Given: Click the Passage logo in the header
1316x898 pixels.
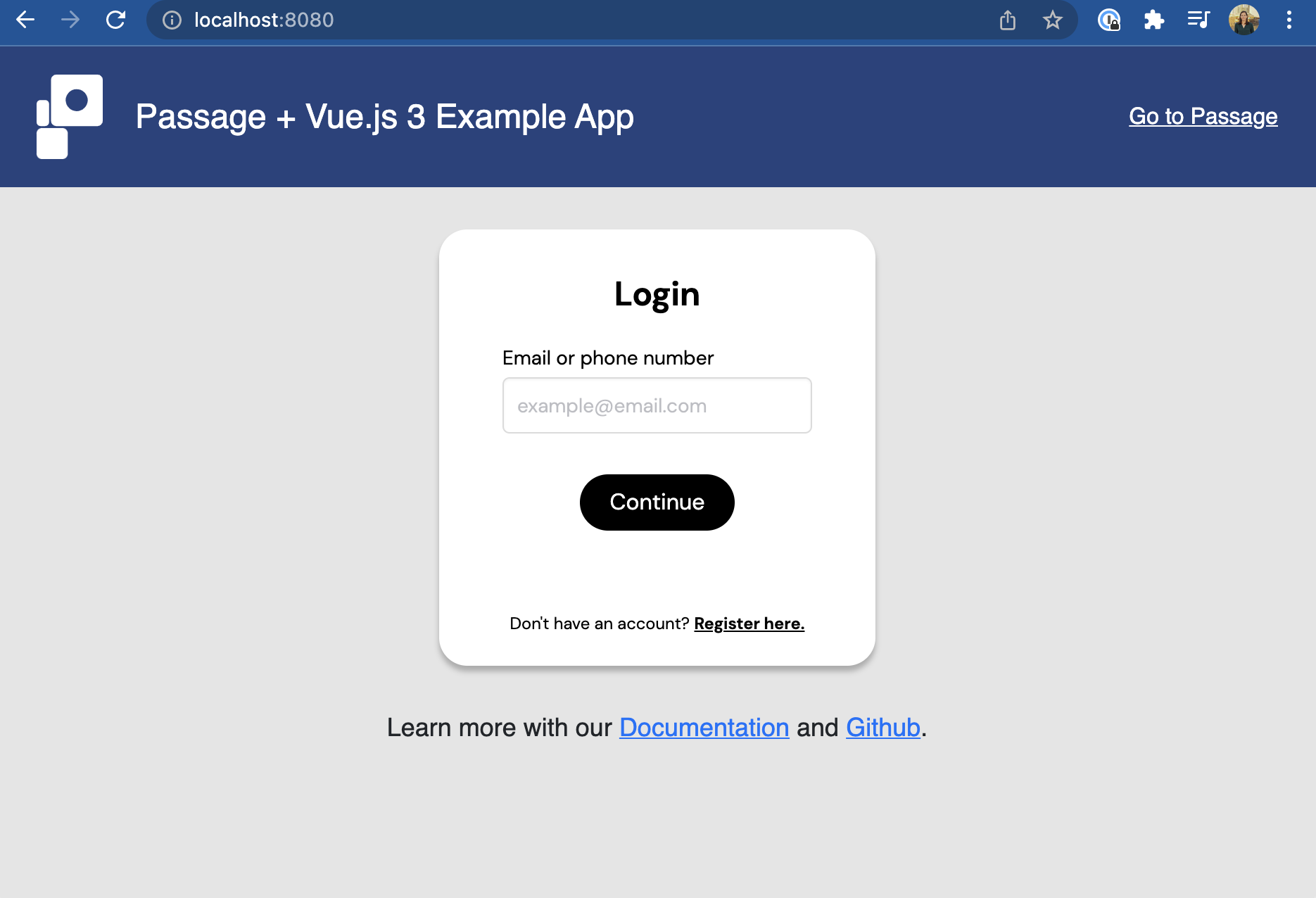Looking at the screenshot, I should 70,115.
